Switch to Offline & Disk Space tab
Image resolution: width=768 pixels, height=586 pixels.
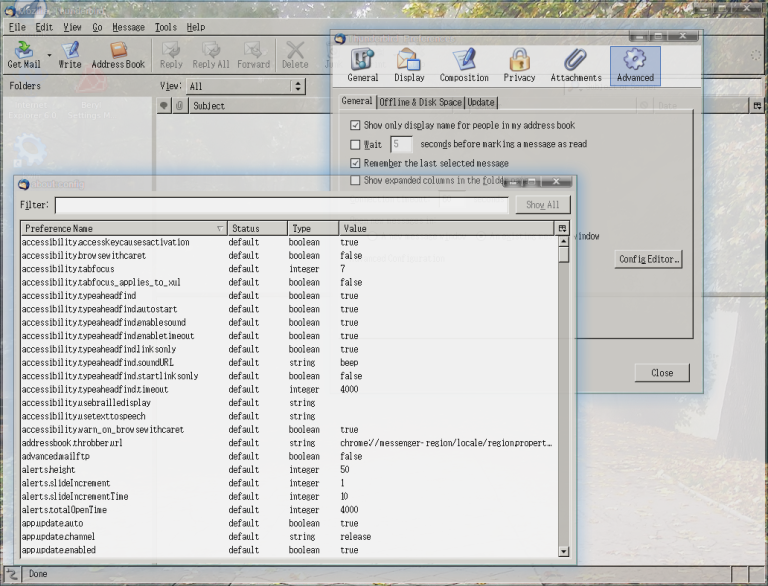(x=420, y=102)
